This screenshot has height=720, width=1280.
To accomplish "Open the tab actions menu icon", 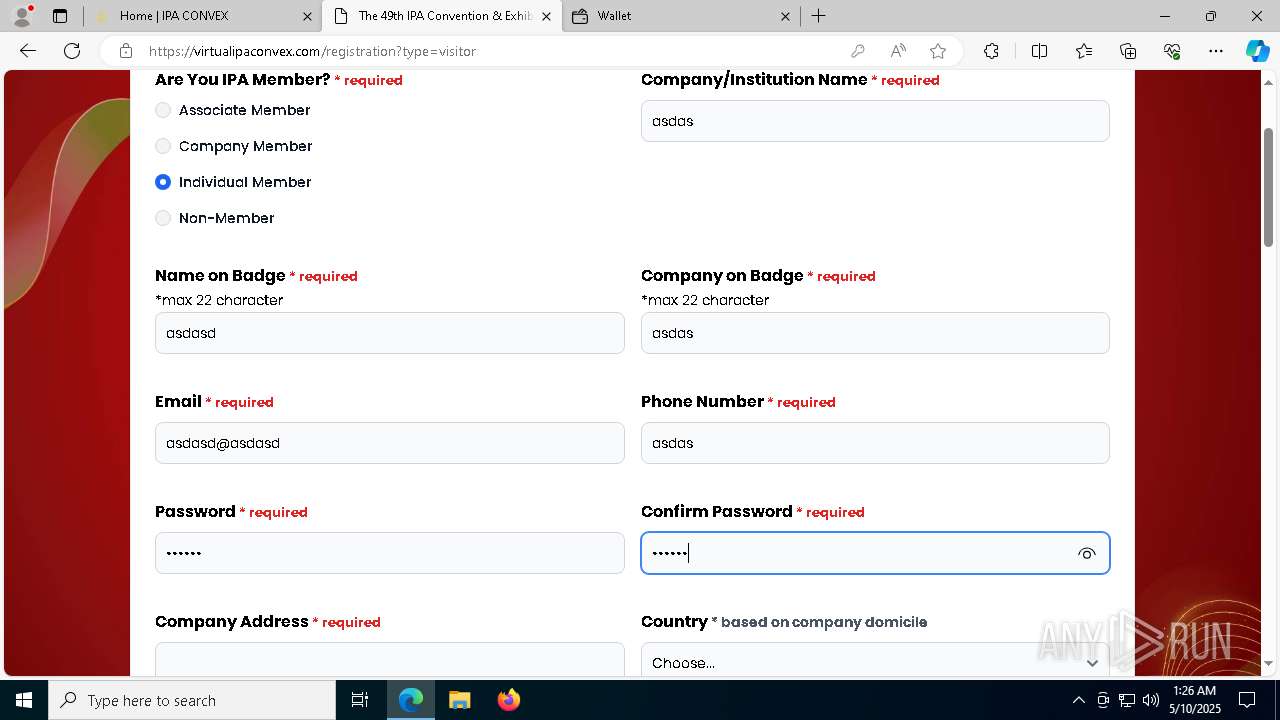I will click(x=60, y=16).
